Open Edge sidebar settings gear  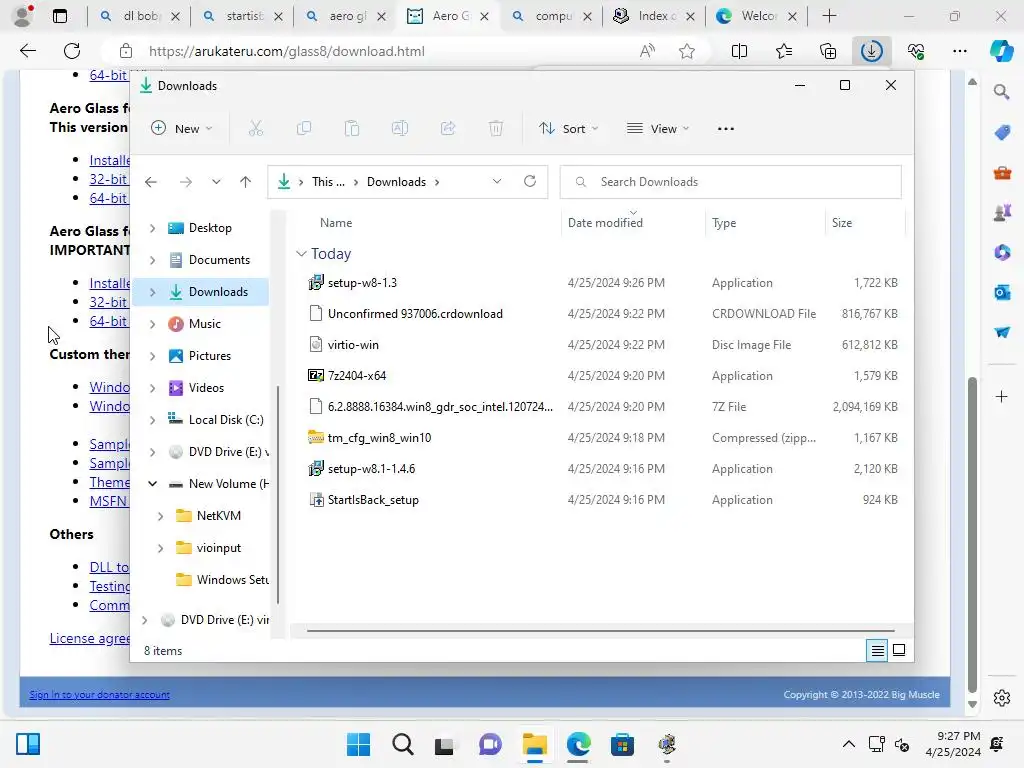click(x=1002, y=697)
